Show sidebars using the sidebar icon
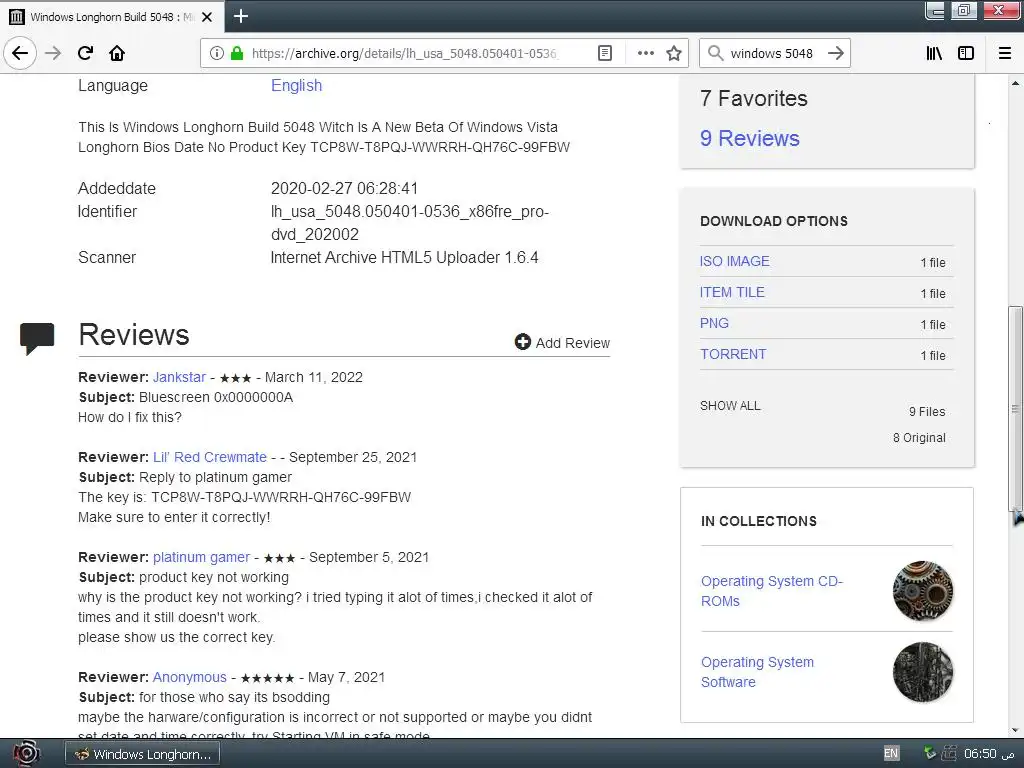 click(x=966, y=53)
